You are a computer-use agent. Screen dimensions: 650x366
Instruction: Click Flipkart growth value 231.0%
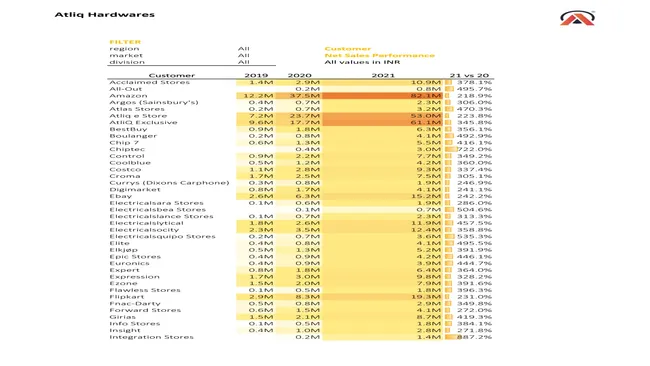tap(474, 297)
